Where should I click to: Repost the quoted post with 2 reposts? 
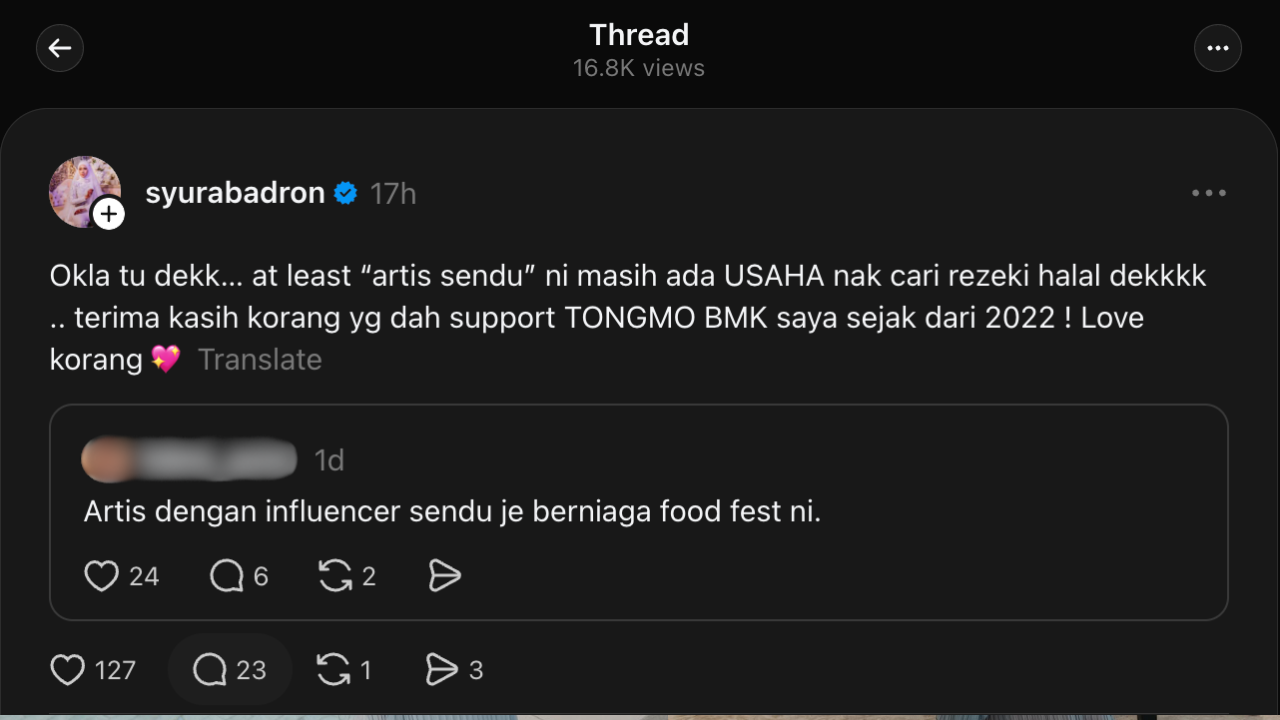pyautogui.click(x=335, y=576)
